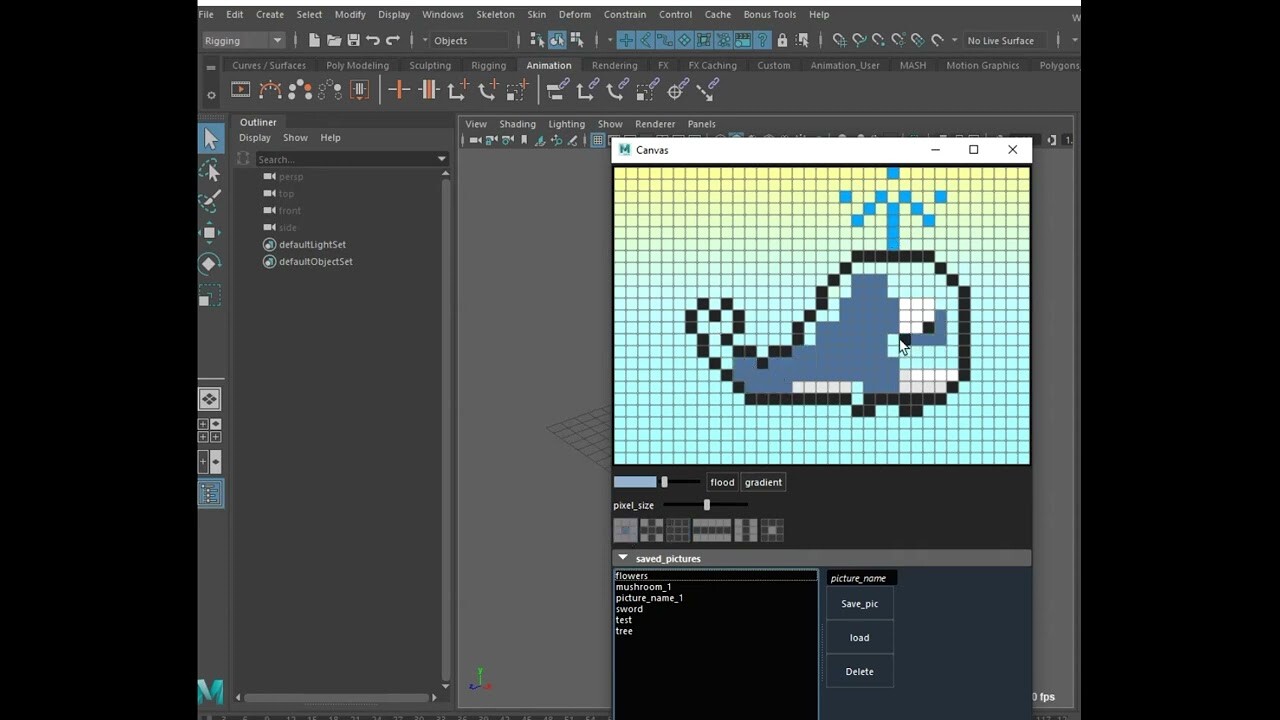Open the Skeleton menu
1280x720 pixels.
pyautogui.click(x=495, y=14)
